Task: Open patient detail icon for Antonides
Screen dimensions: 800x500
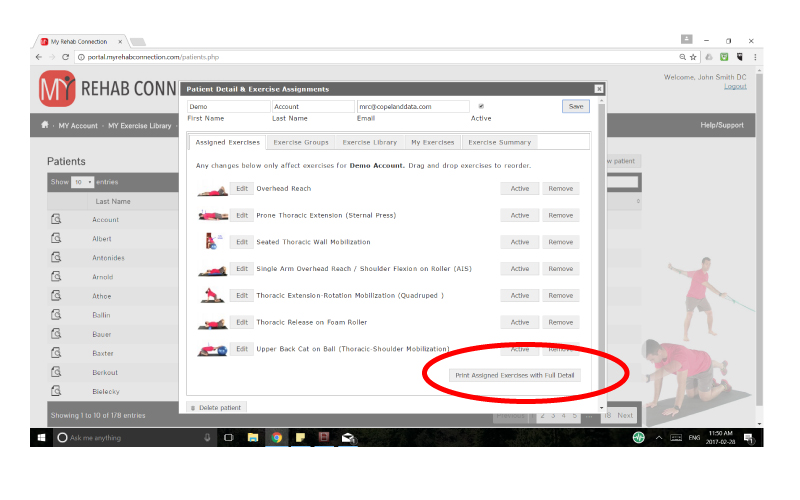Action: (56, 258)
